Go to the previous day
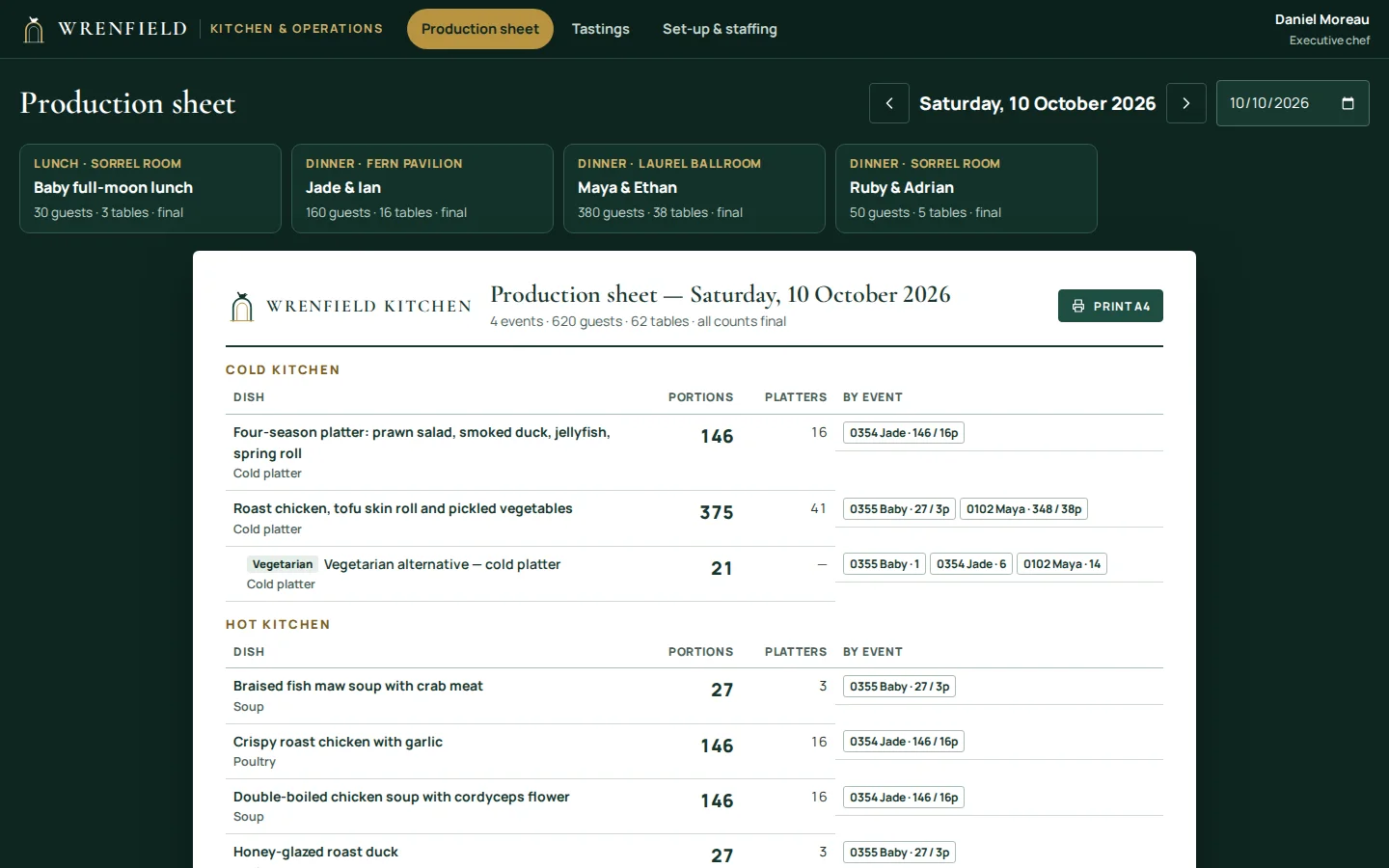 [x=889, y=103]
